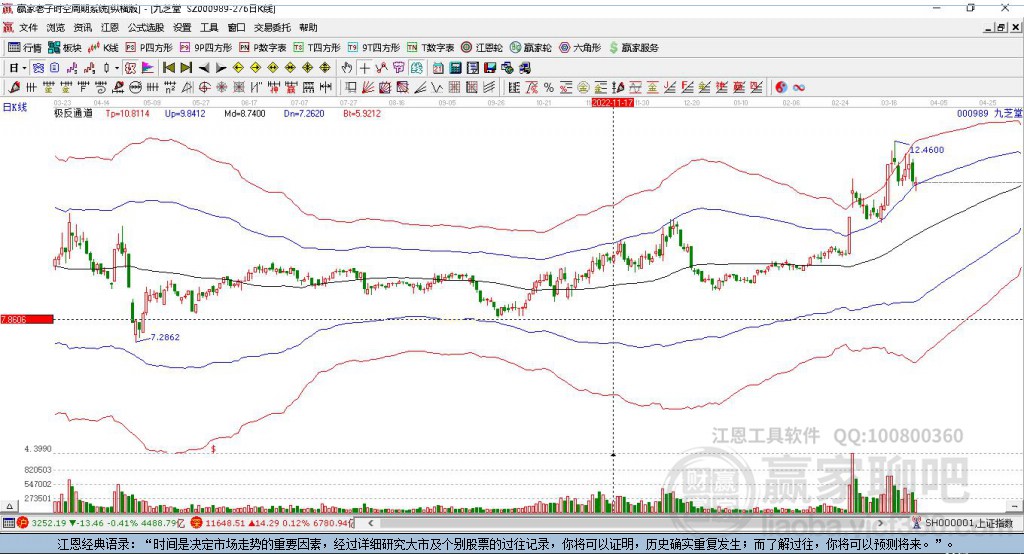Click the red floppy save icon
The width and height of the screenshot is (1024, 554).
[x=490, y=68]
